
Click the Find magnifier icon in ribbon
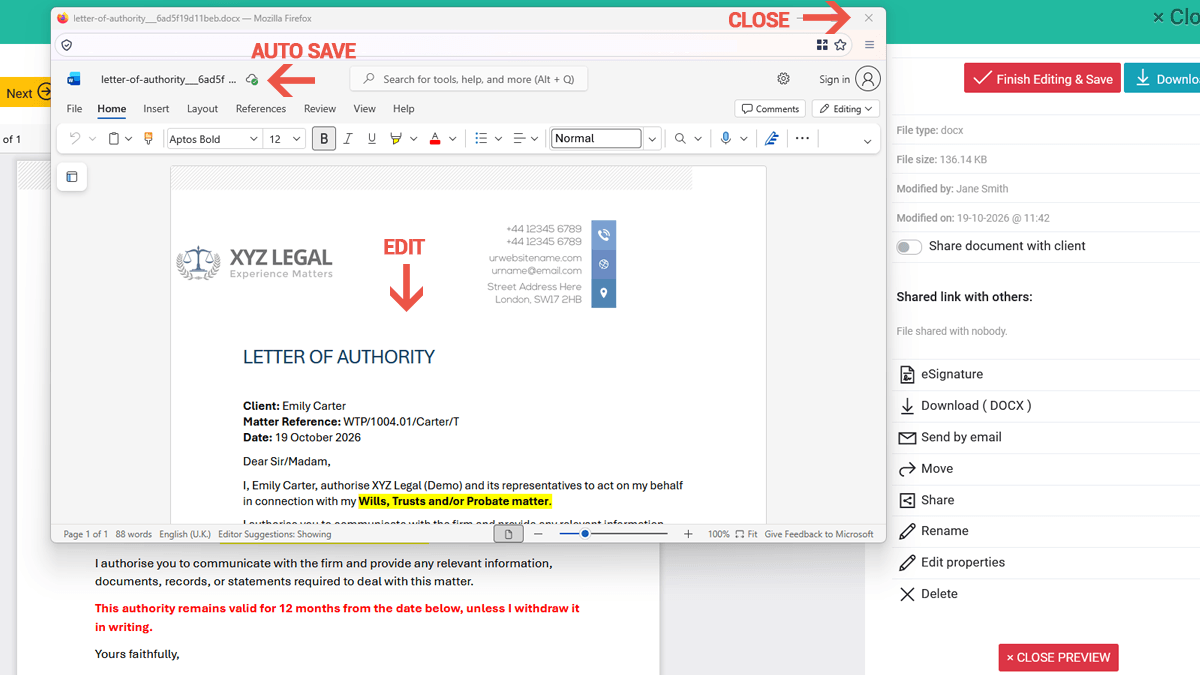pyautogui.click(x=680, y=139)
